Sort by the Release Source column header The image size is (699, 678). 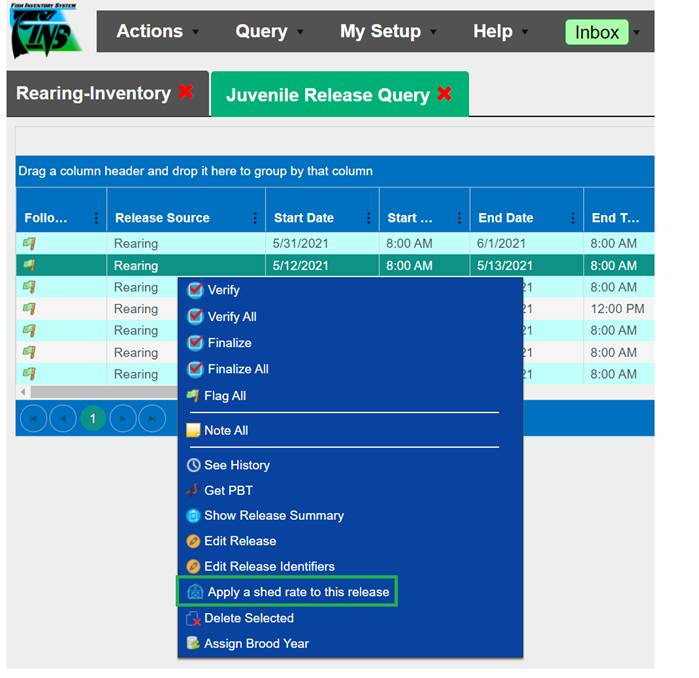point(162,218)
